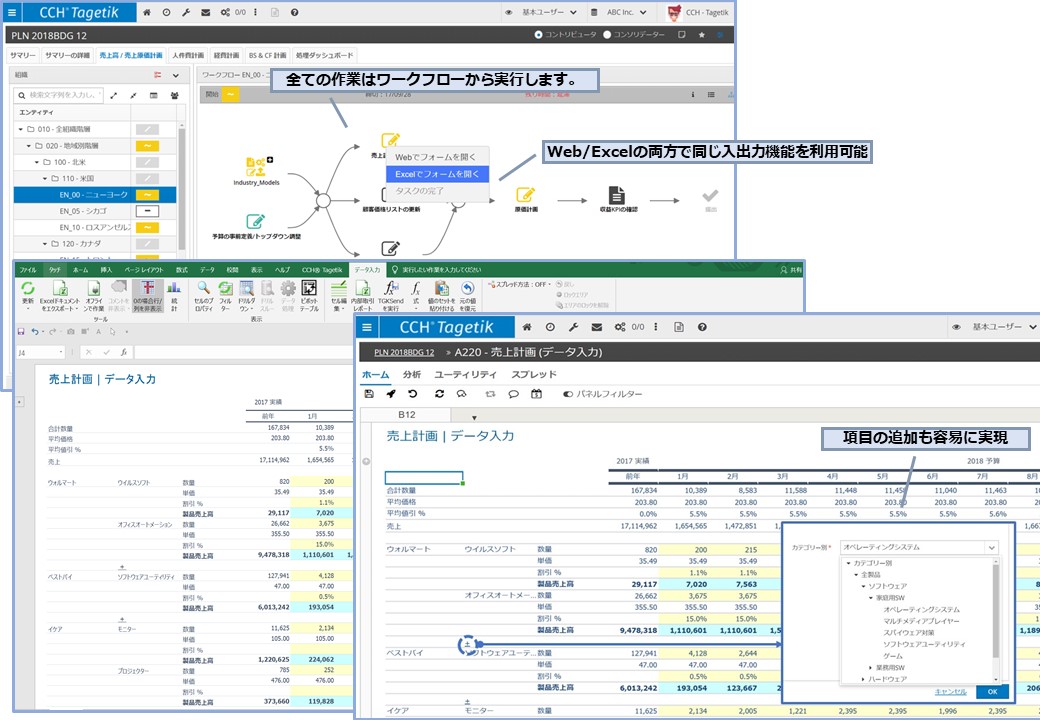This screenshot has height=720, width=1040.
Task: Choose Excelでフォームを開く from context menu
Action: pos(437,173)
